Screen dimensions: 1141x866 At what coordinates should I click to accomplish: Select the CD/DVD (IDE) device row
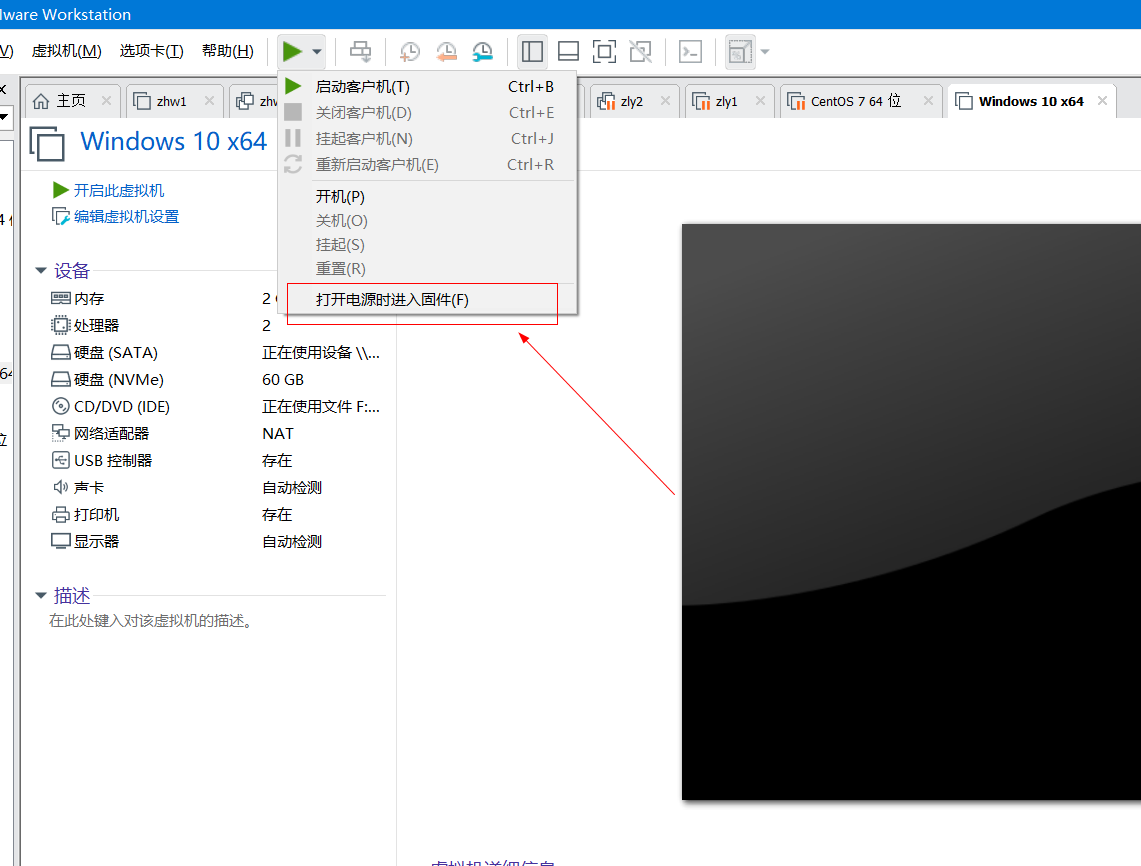(218, 406)
